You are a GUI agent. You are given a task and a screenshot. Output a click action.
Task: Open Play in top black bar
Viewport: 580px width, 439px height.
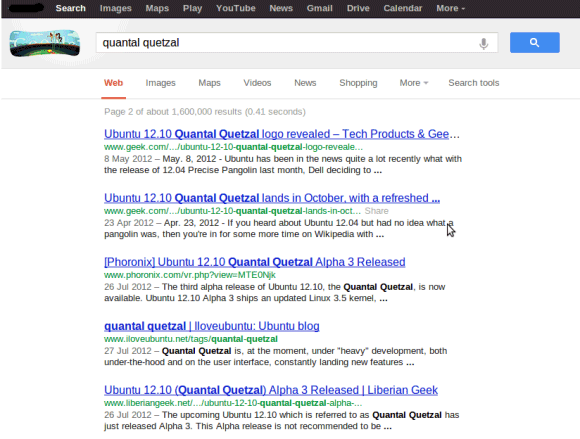click(x=192, y=8)
